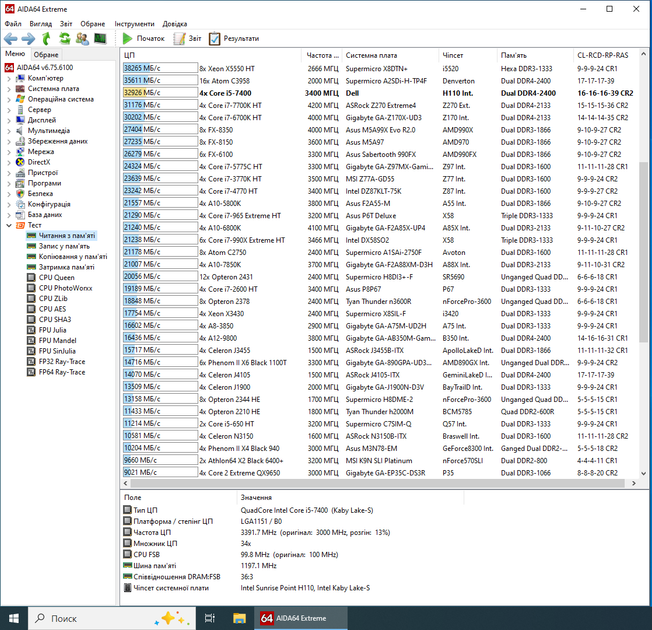Screen dimensions: 652x630
Task: Expand the Дисплей tree node
Action: click(x=9, y=120)
